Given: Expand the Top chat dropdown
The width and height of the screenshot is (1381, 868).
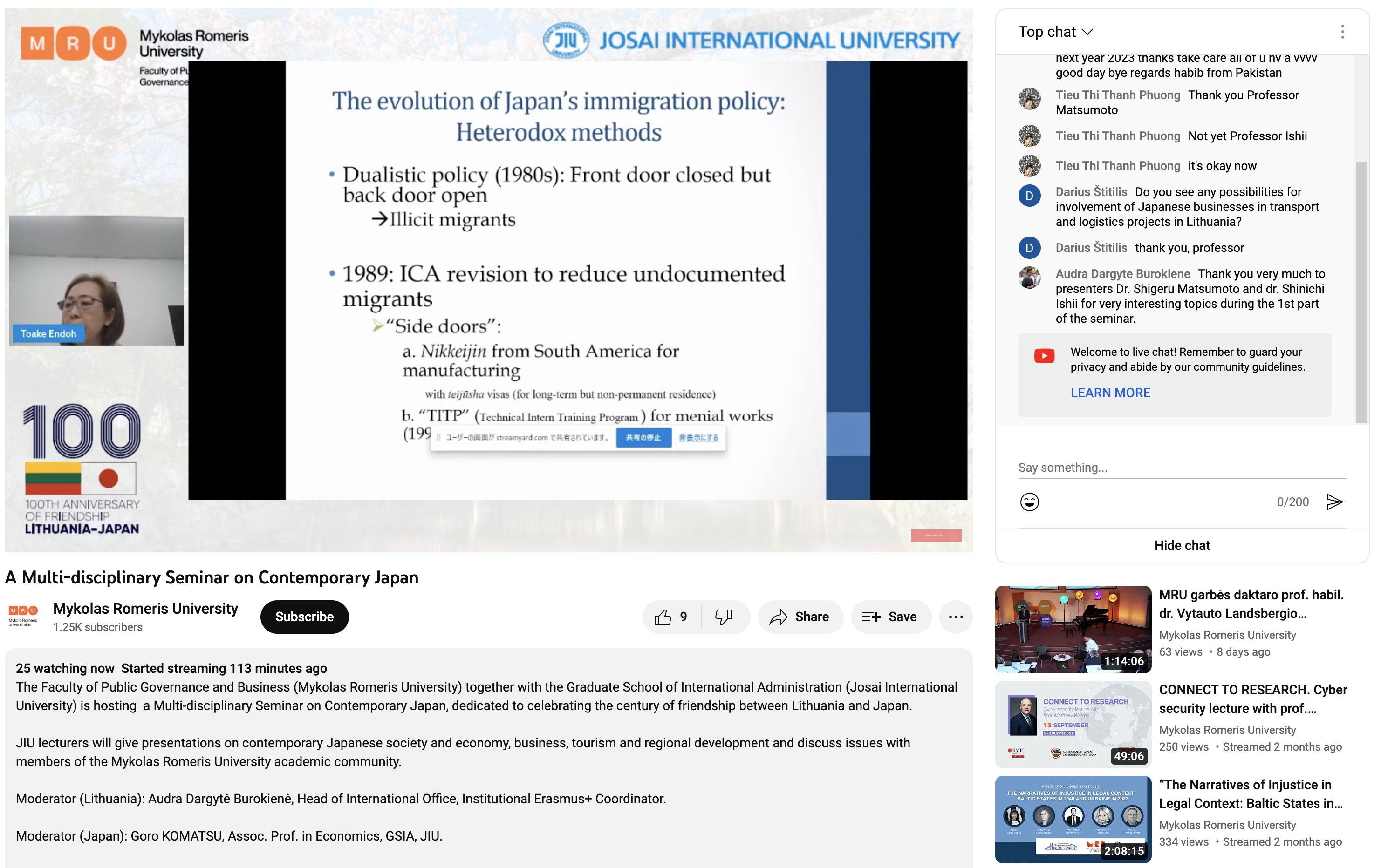Looking at the screenshot, I should pyautogui.click(x=1055, y=32).
